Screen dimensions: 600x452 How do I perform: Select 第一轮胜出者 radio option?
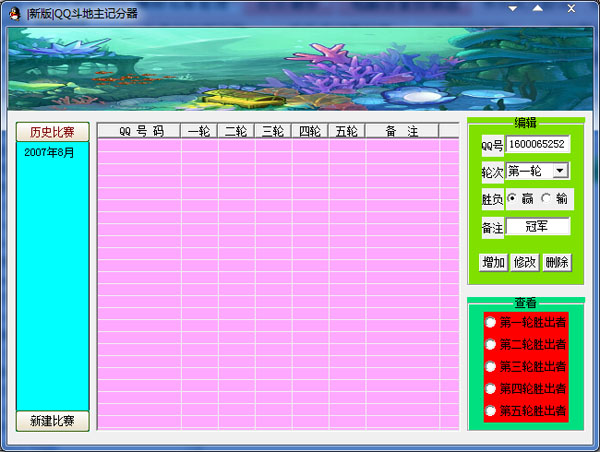pos(491,322)
